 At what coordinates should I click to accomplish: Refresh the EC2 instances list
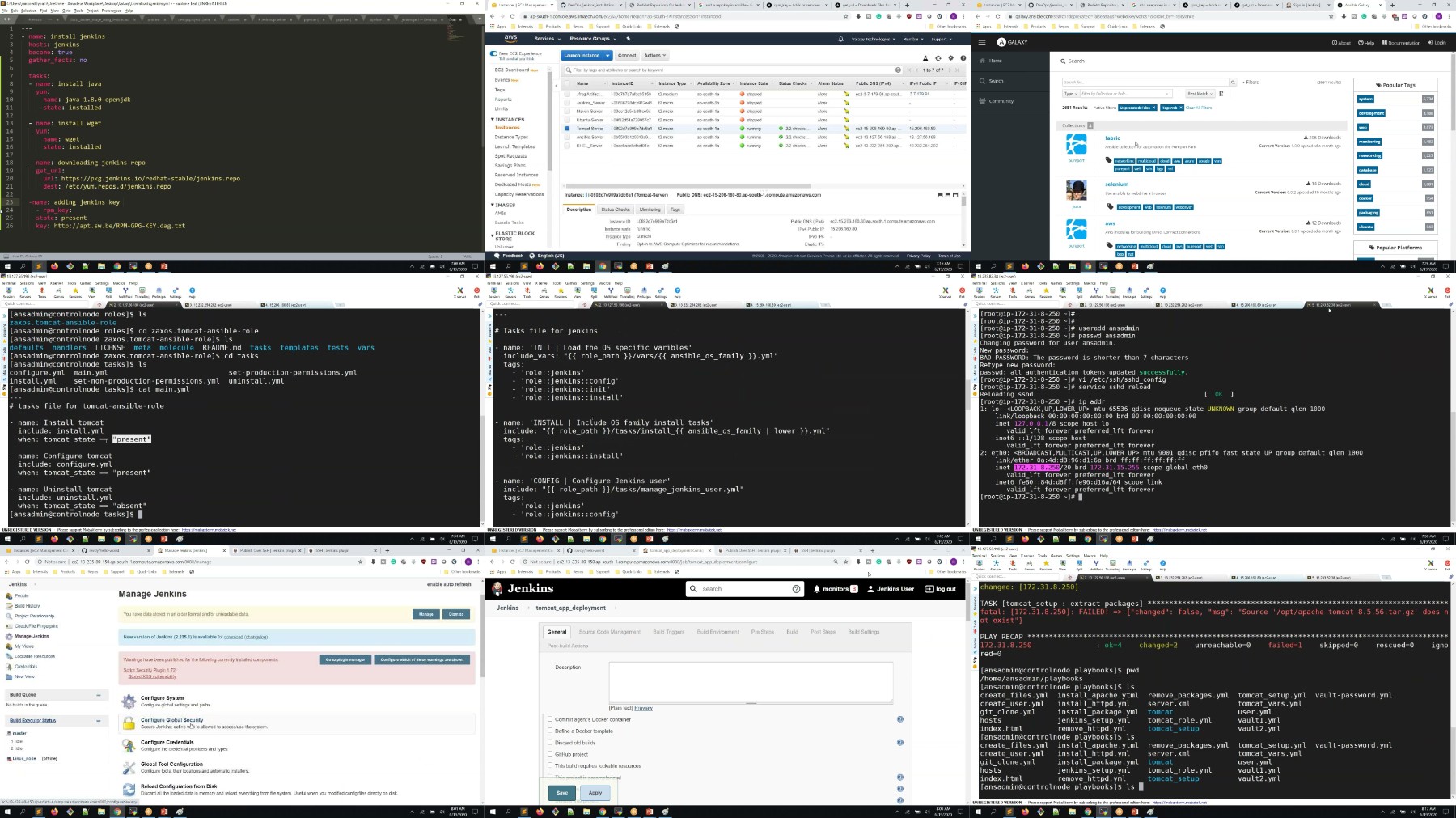pyautogui.click(x=938, y=57)
